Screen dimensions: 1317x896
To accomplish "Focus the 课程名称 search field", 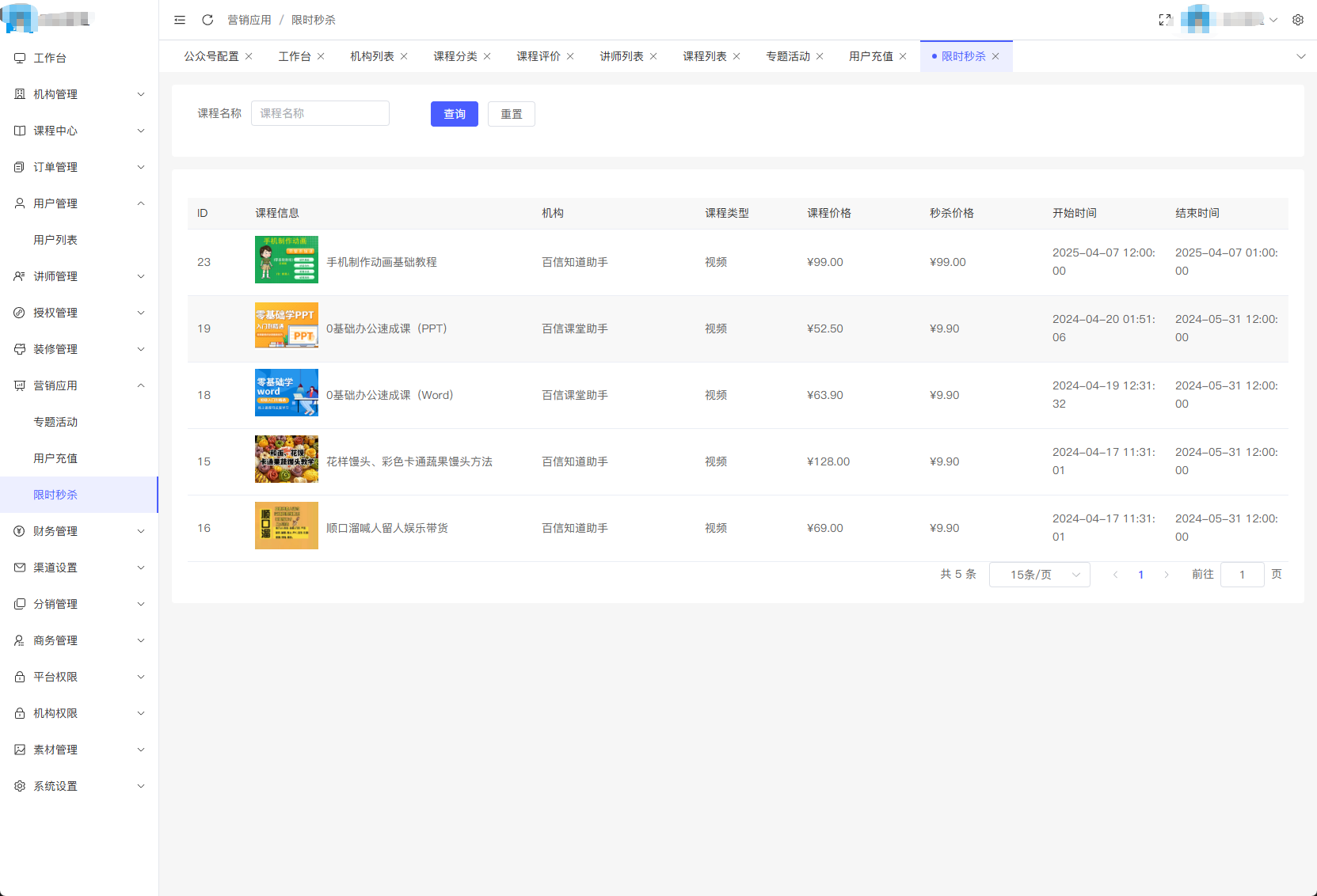I will pyautogui.click(x=320, y=113).
